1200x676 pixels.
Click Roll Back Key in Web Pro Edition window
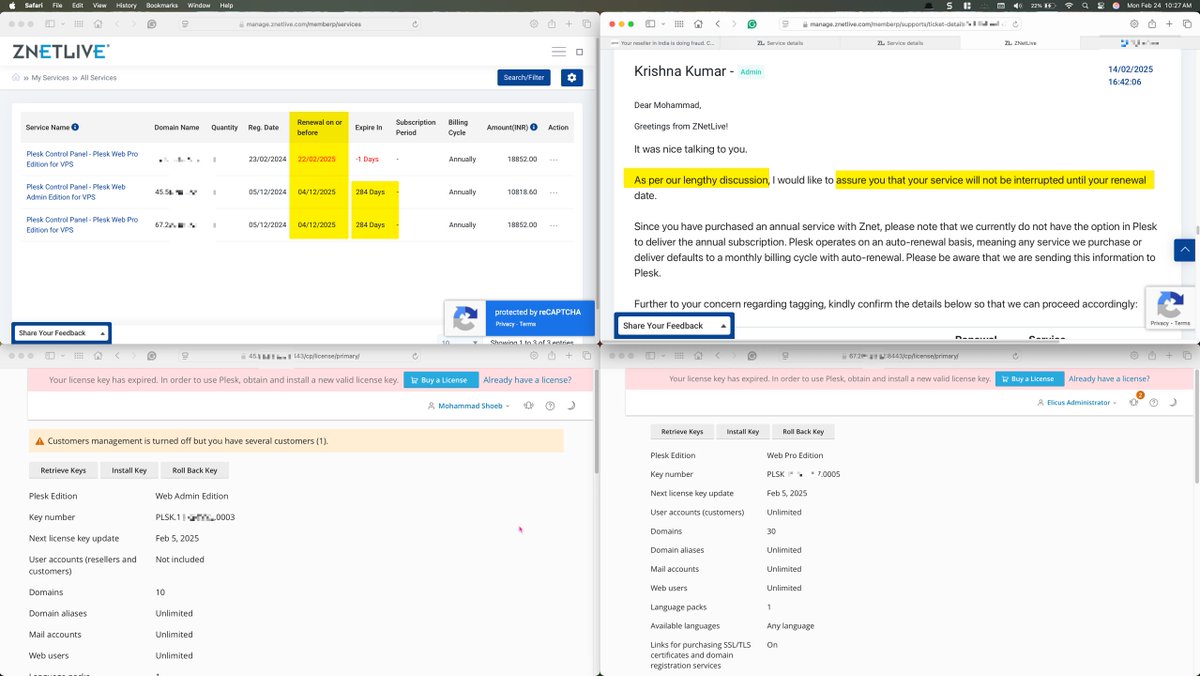pyautogui.click(x=804, y=432)
